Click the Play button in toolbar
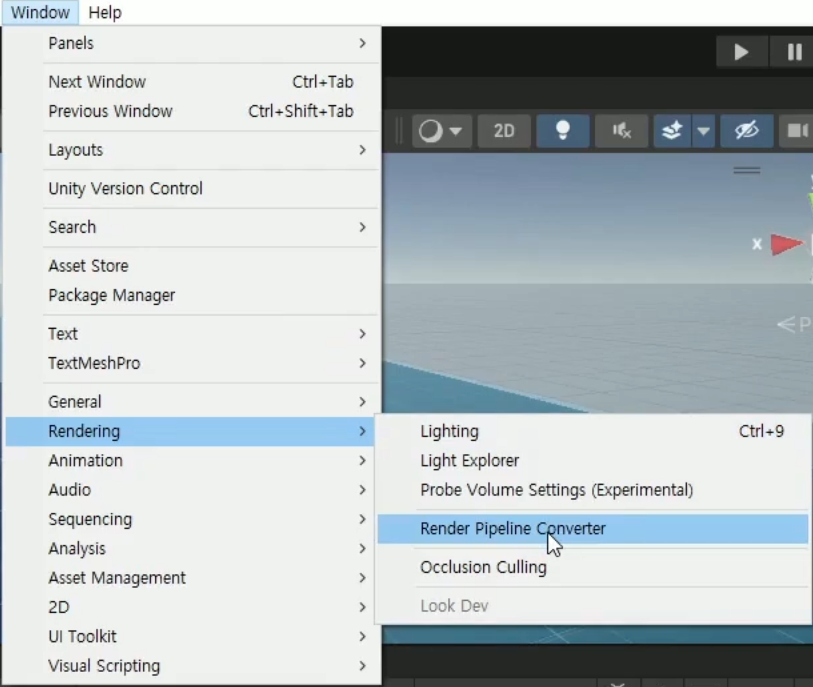The width and height of the screenshot is (813, 687). click(x=741, y=52)
